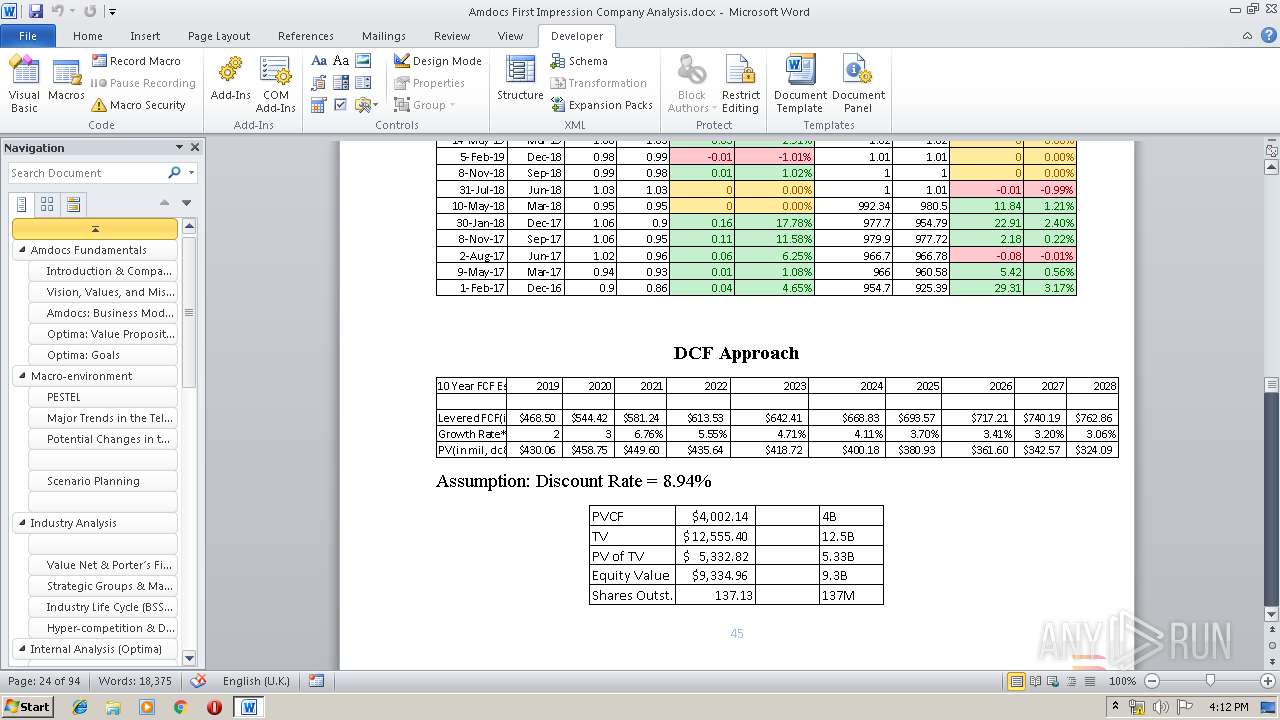Click Zoom Out minus button
The width and height of the screenshot is (1280, 720).
coord(1152,681)
